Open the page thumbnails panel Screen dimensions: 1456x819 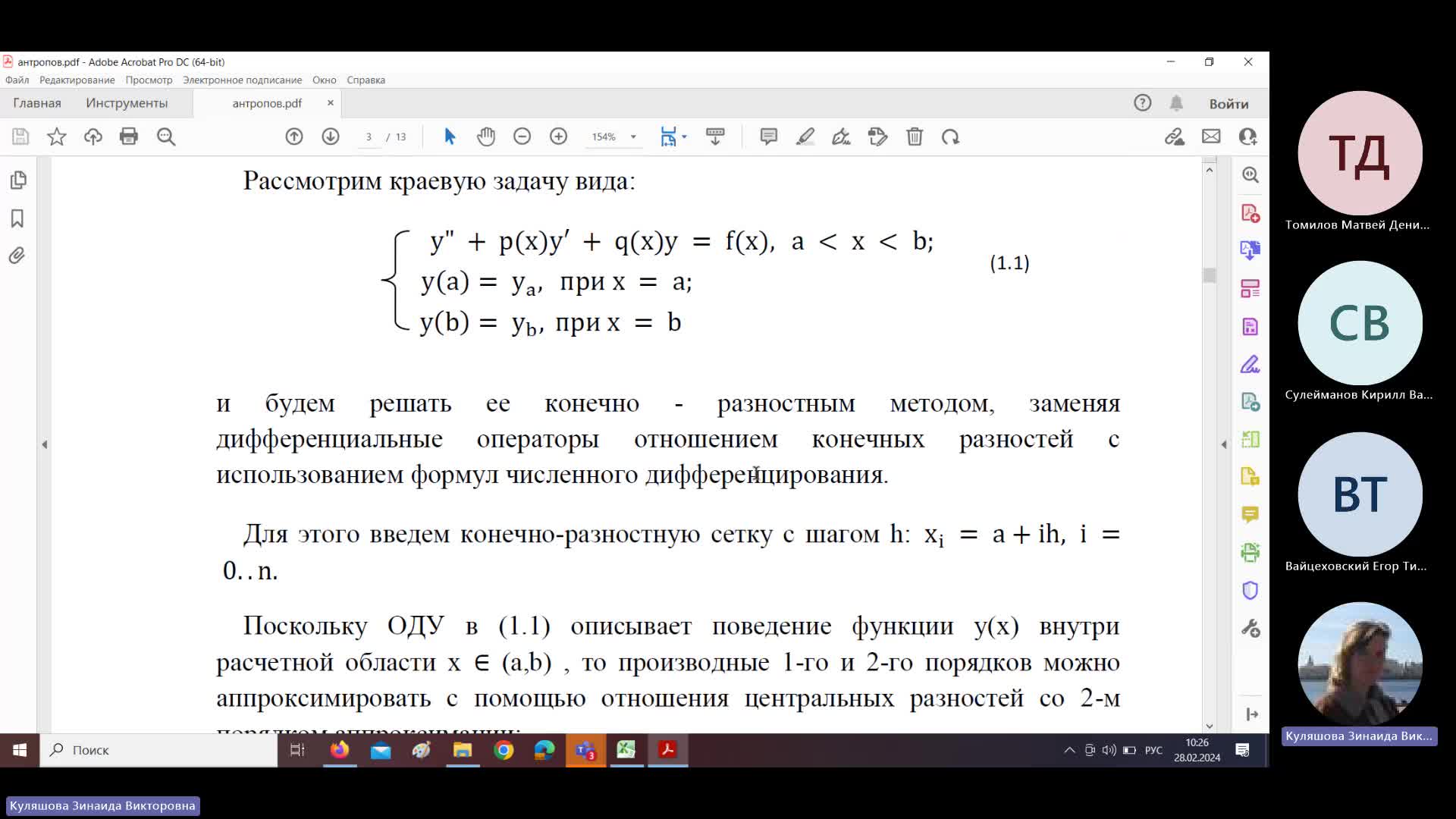pos(18,180)
